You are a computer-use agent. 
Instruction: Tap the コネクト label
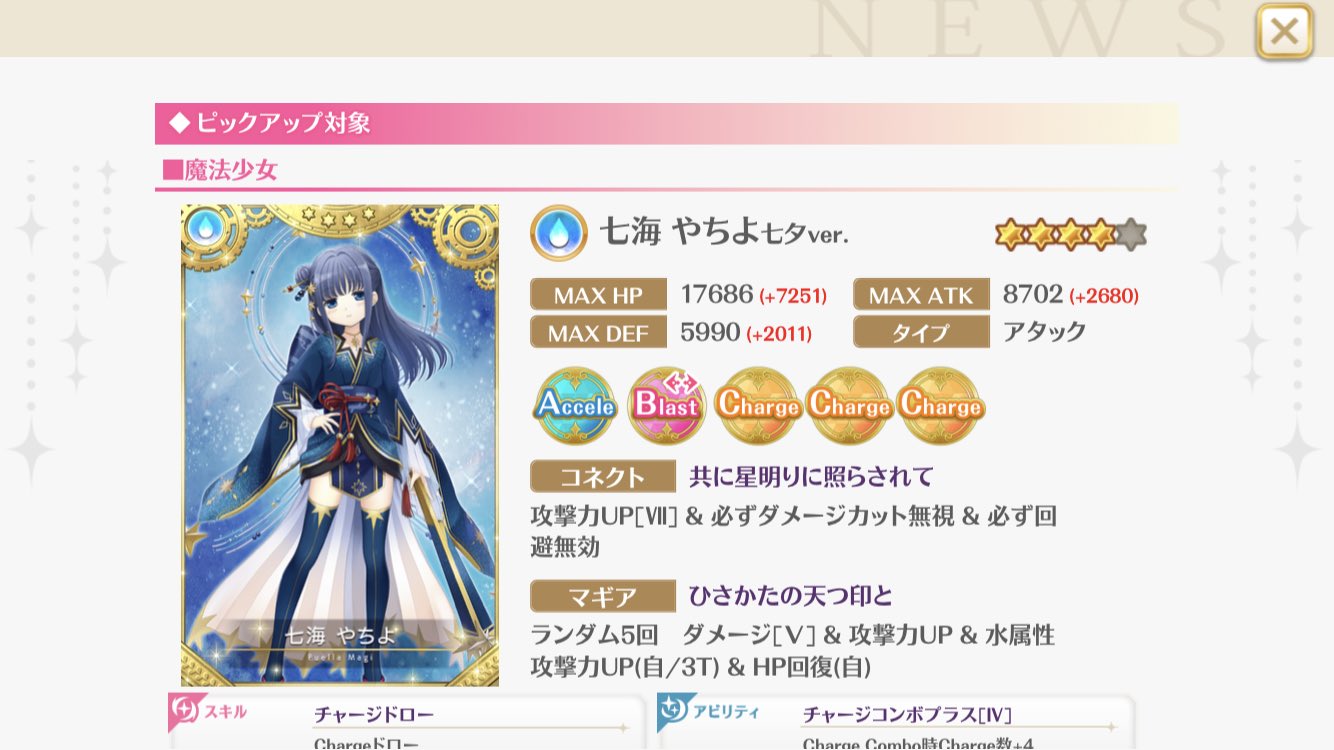(603, 476)
